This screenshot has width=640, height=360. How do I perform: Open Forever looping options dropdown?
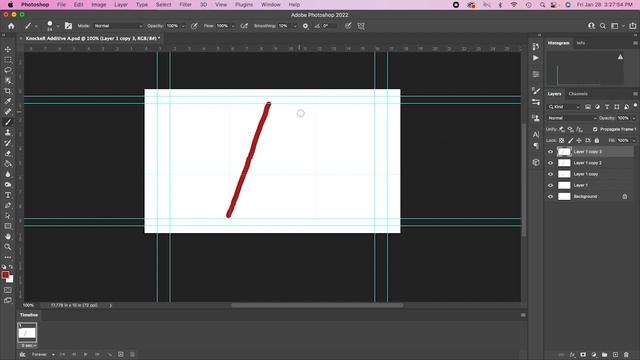[x=43, y=355]
